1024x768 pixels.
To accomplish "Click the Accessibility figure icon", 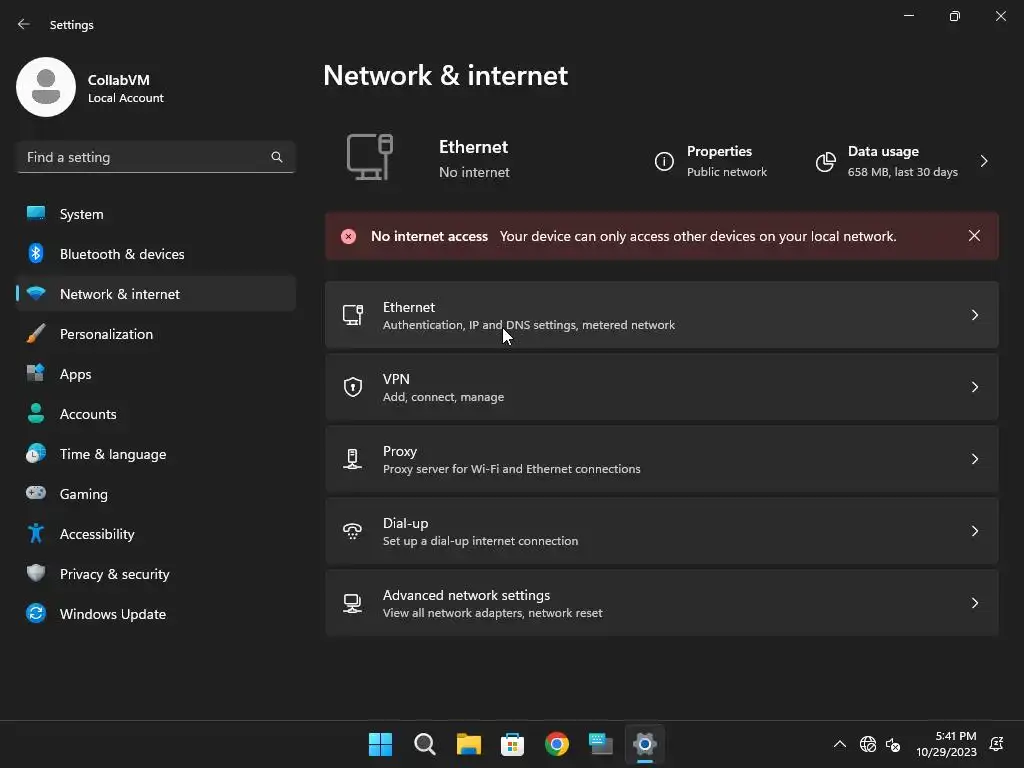I will (36, 534).
